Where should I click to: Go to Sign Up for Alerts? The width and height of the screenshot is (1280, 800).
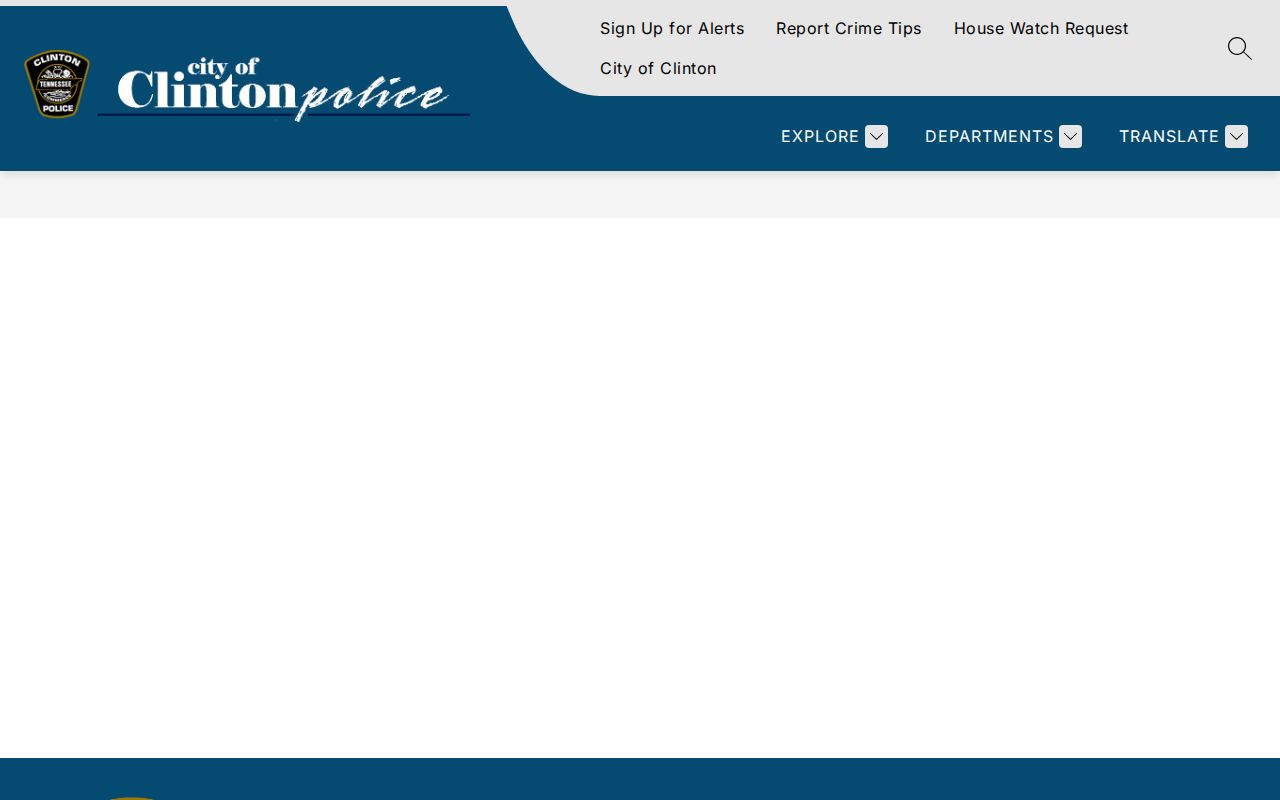point(672,28)
